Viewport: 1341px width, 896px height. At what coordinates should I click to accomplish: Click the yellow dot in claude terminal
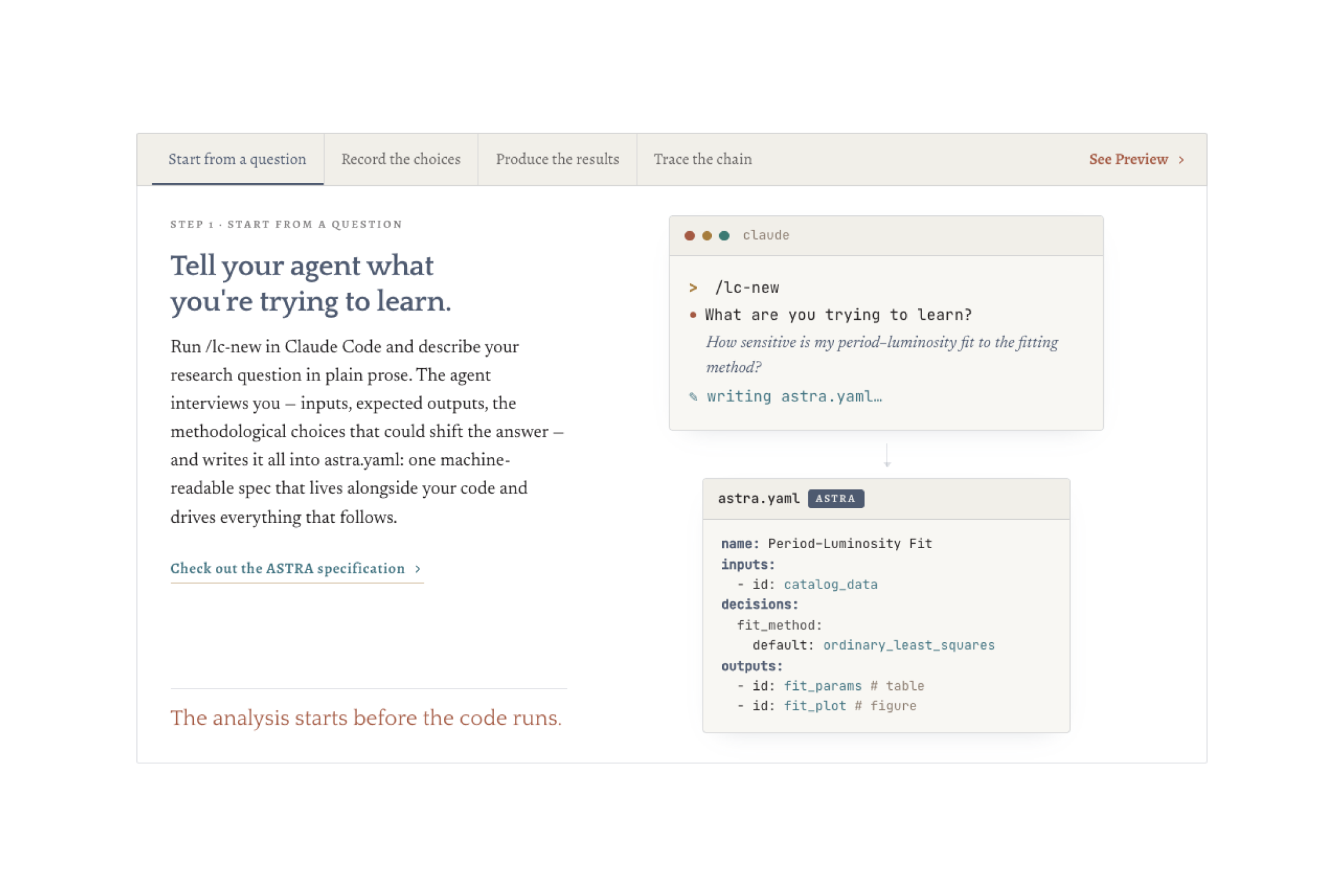coord(707,235)
